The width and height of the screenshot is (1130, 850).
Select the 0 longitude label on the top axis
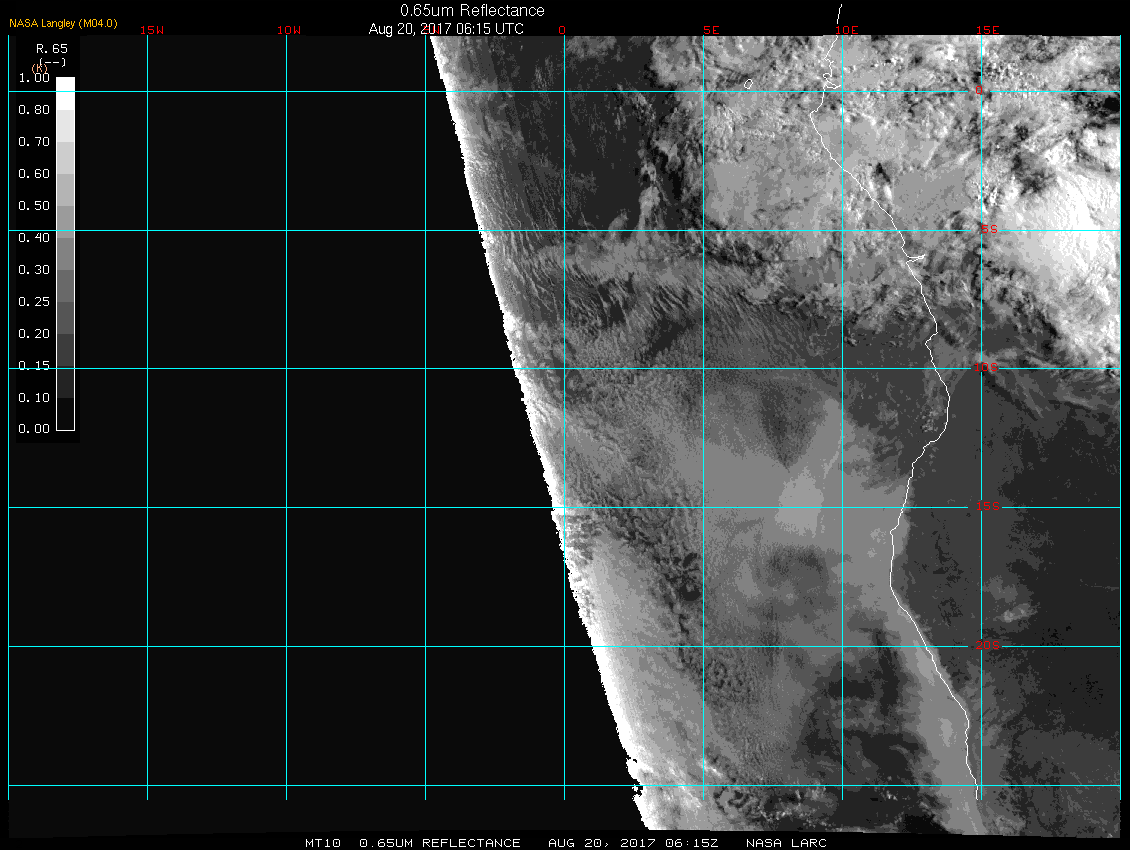click(562, 30)
